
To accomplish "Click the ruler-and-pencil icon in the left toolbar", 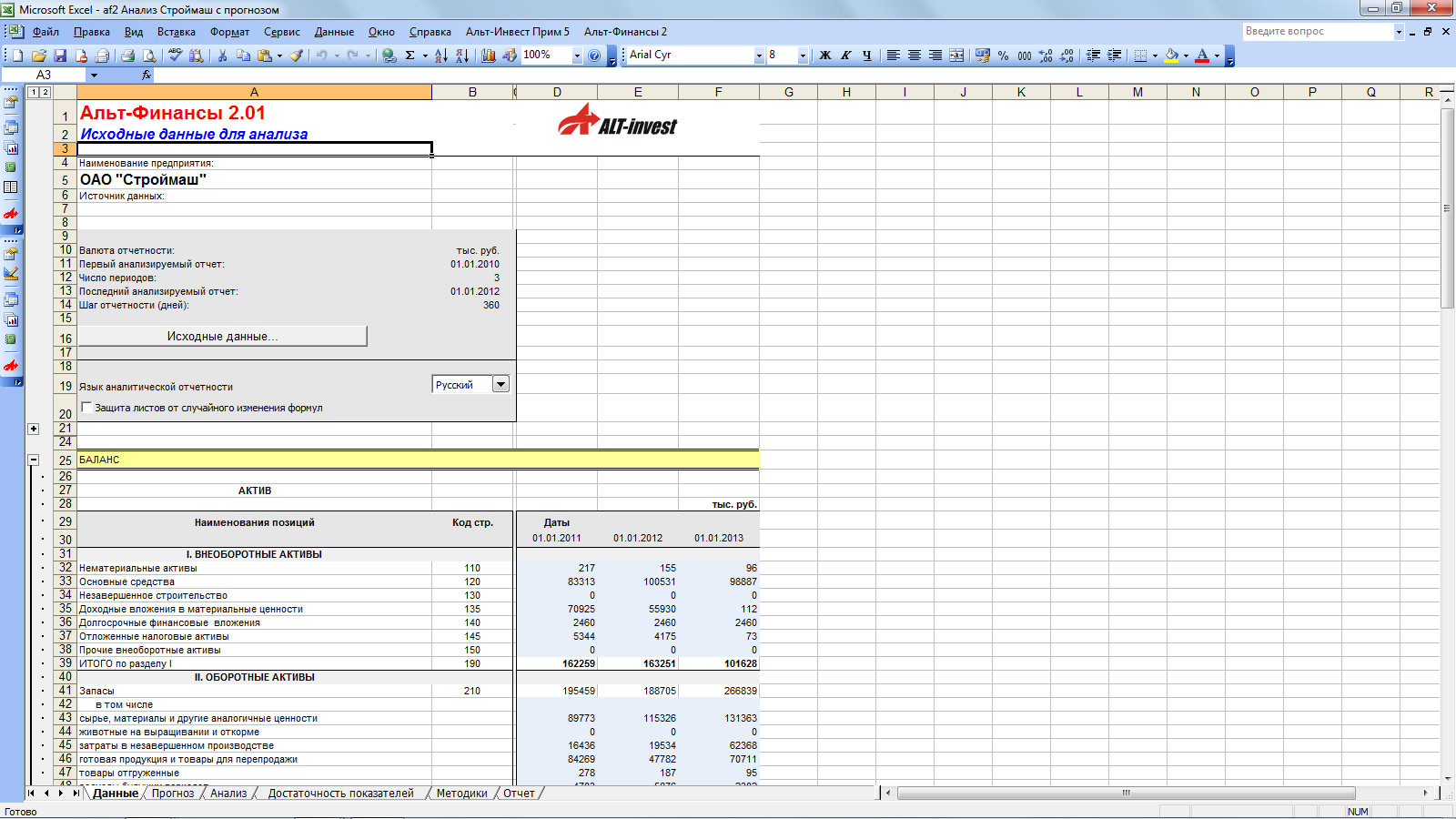I will coord(11,273).
